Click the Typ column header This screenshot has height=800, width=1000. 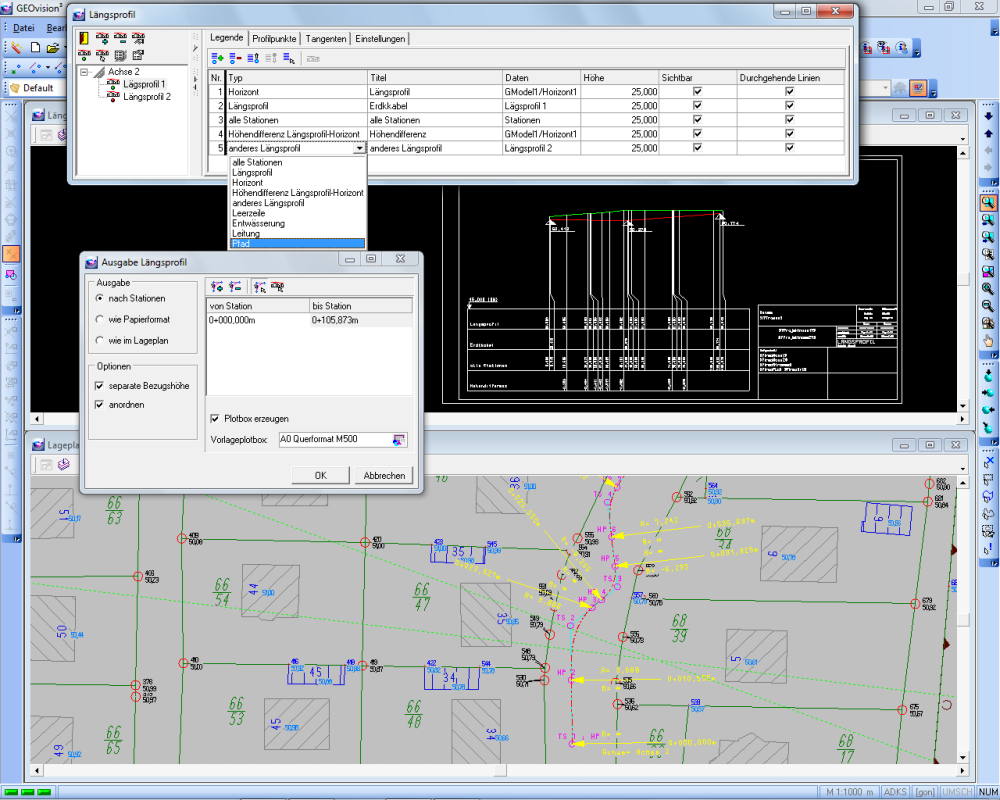[x=297, y=78]
